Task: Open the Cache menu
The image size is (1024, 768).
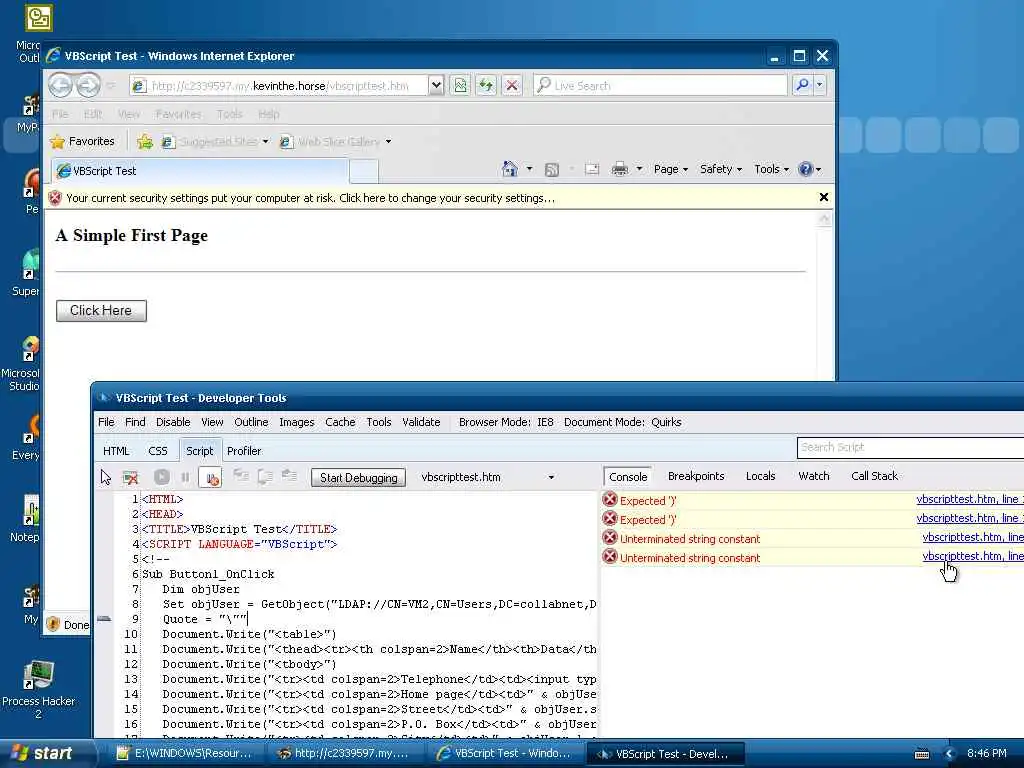Action: coord(340,422)
